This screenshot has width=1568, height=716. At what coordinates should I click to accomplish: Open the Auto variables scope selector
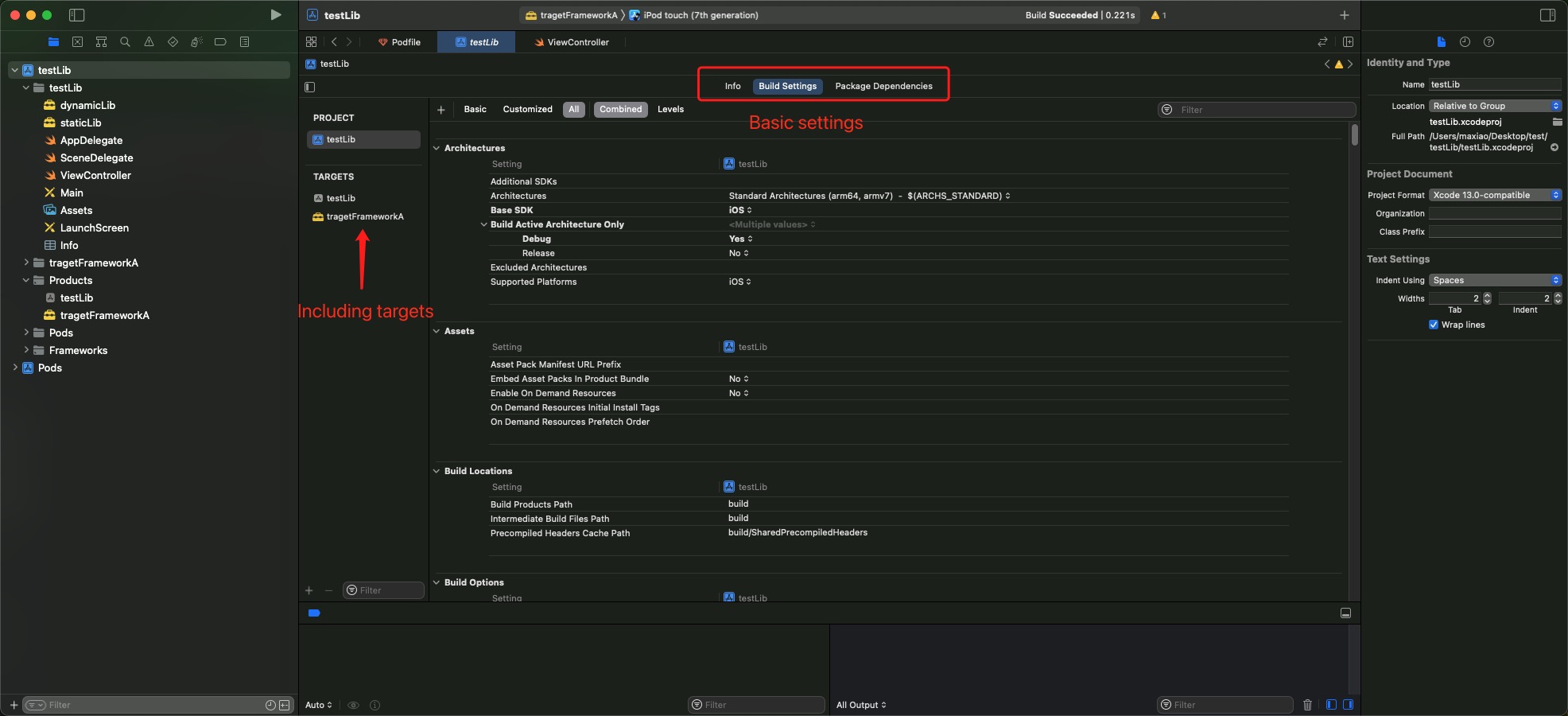(x=319, y=705)
